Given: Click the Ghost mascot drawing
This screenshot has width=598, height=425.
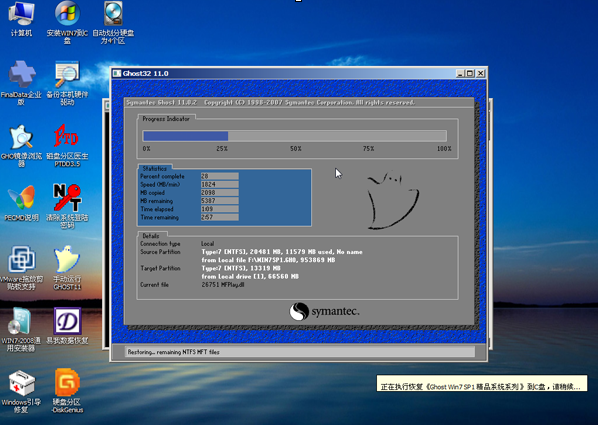Looking at the screenshot, I should 393,200.
